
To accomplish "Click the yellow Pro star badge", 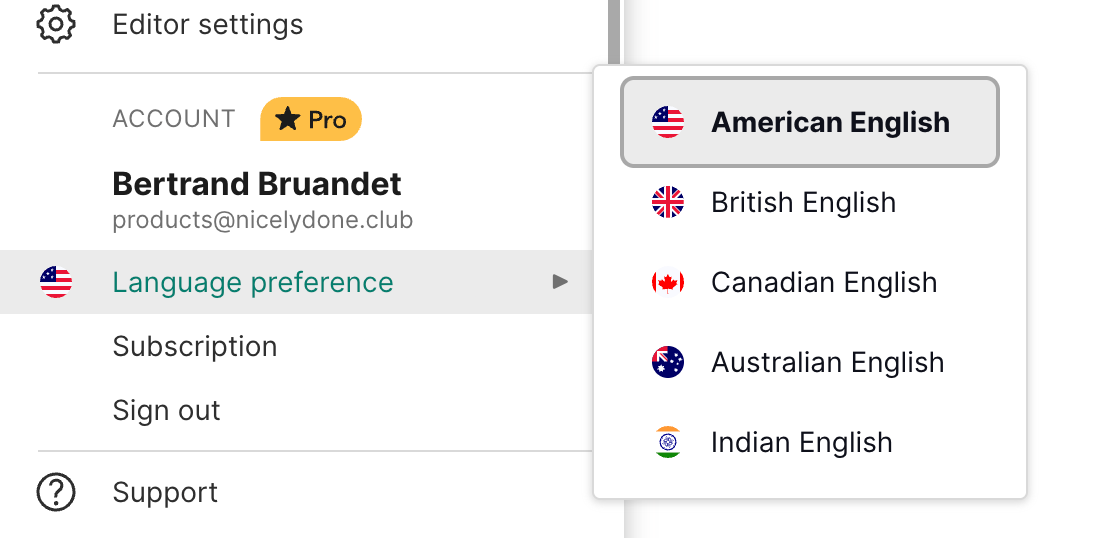I will (310, 120).
